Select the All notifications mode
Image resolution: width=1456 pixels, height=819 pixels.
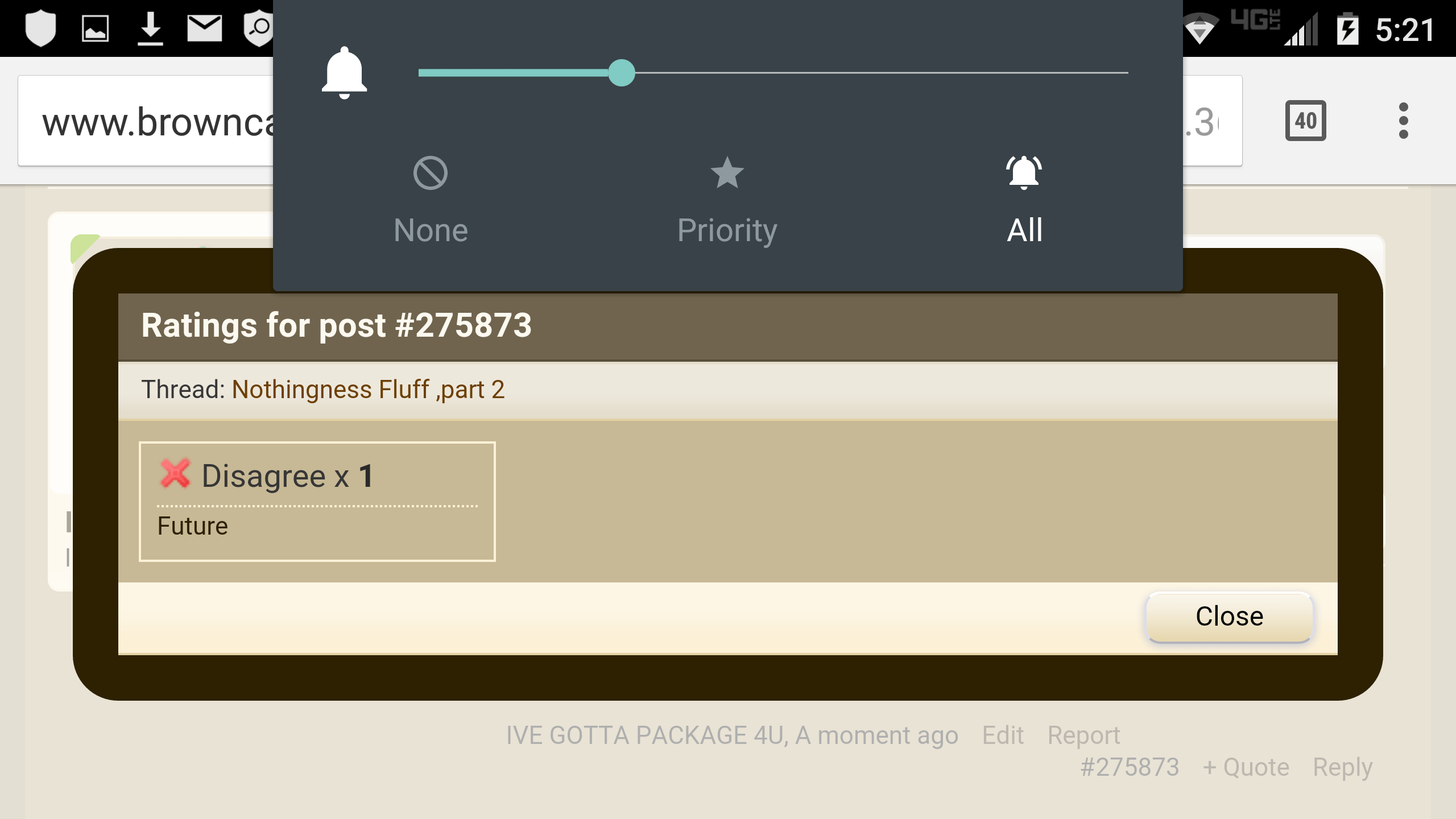coord(1024,200)
